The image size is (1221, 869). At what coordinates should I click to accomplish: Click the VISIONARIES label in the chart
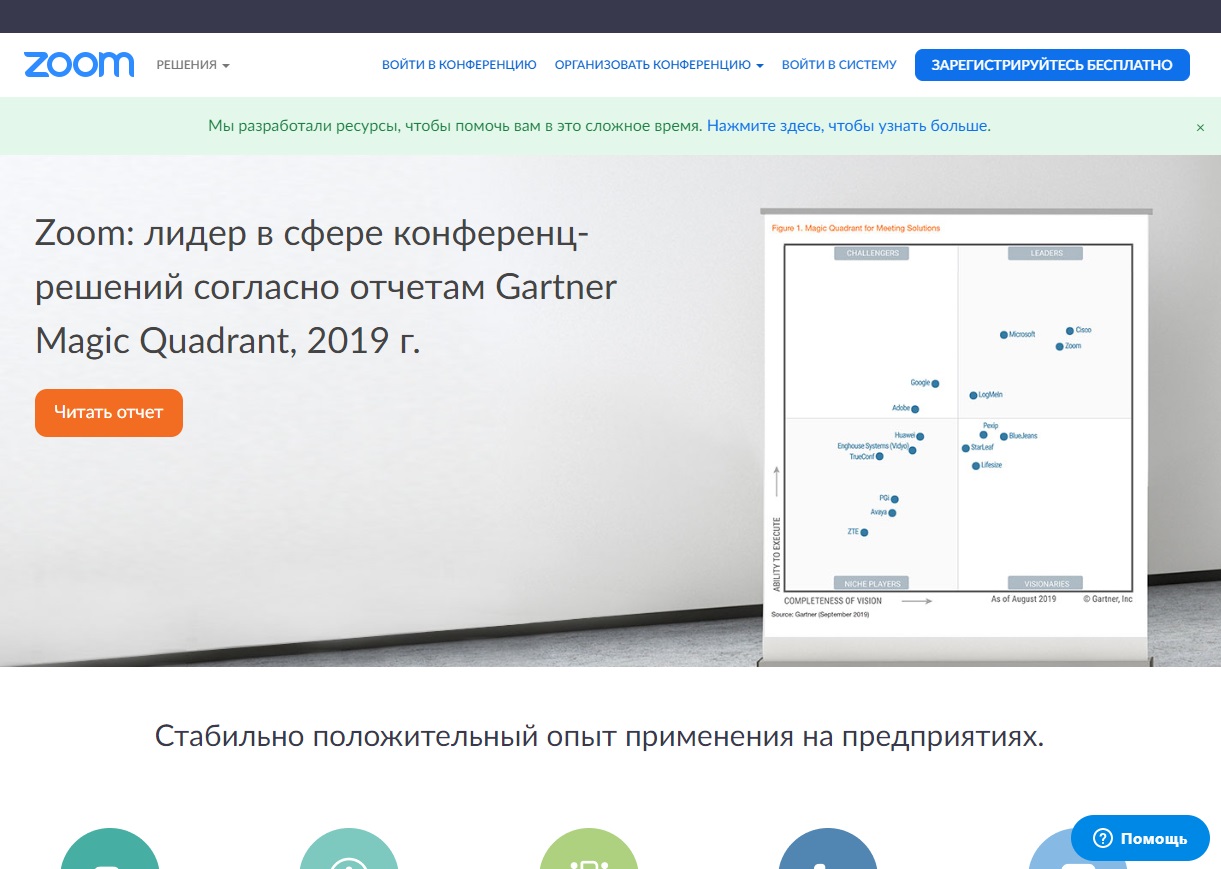pyautogui.click(x=1047, y=583)
